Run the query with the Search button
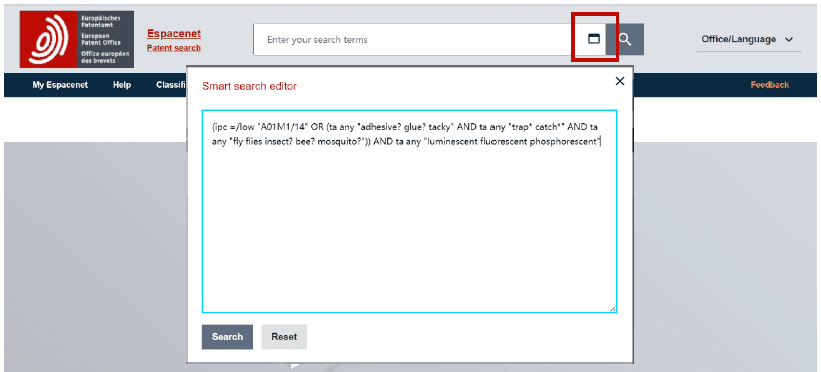 click(227, 337)
